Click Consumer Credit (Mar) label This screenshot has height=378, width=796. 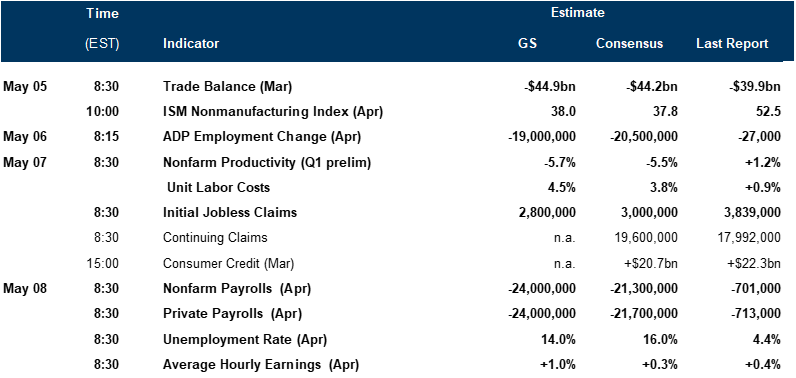(228, 264)
